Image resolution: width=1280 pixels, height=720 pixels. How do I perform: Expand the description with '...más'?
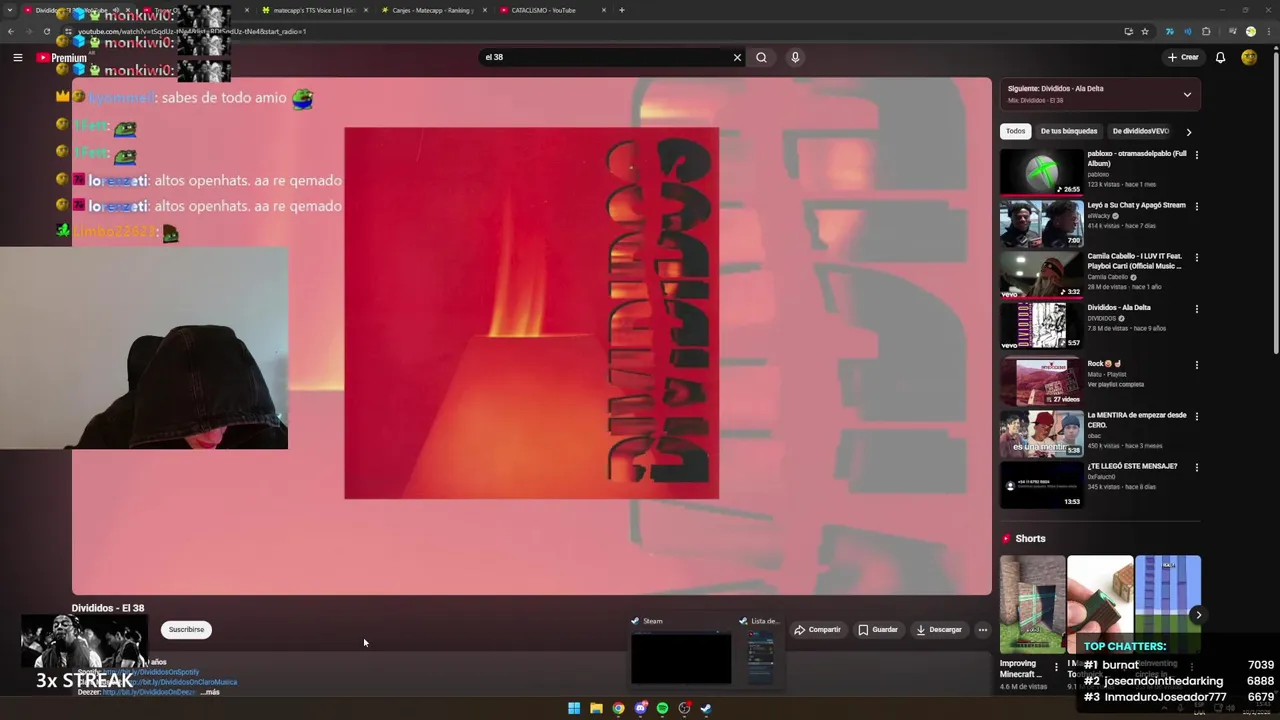point(210,692)
